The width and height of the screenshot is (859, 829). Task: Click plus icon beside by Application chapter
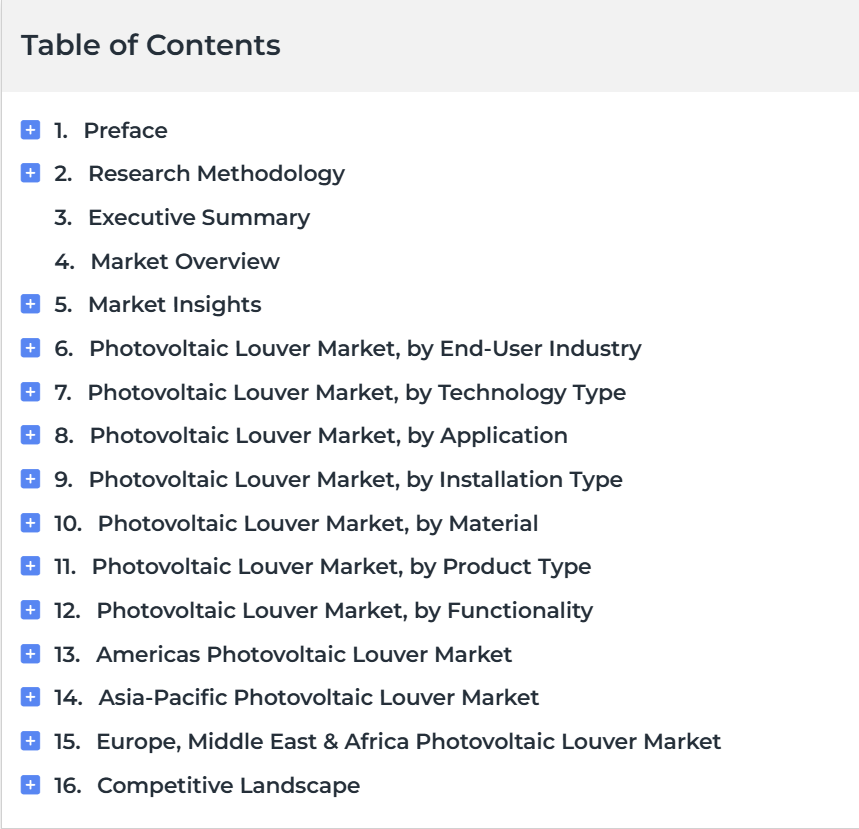pos(30,435)
